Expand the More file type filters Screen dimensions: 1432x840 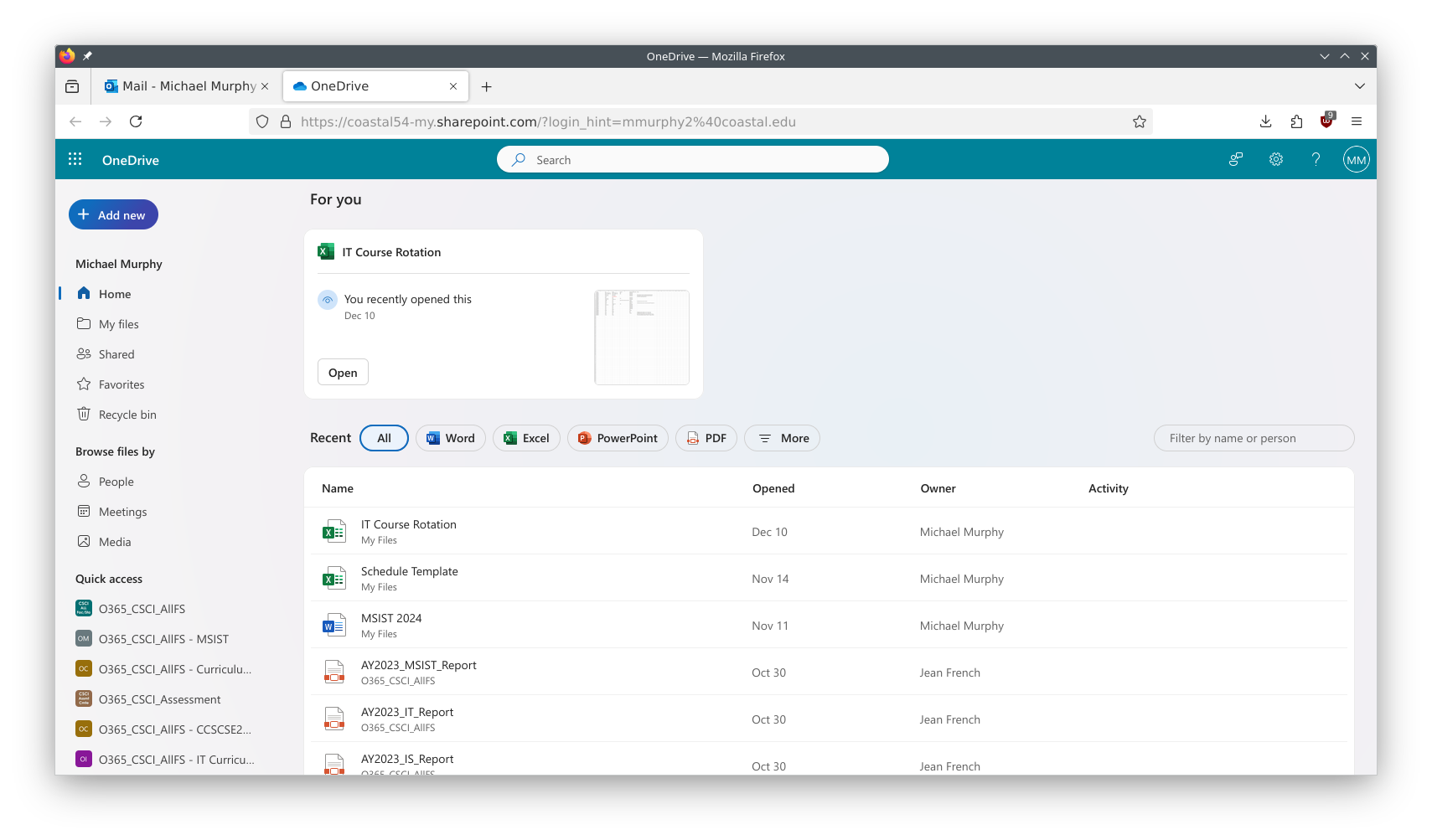click(782, 438)
